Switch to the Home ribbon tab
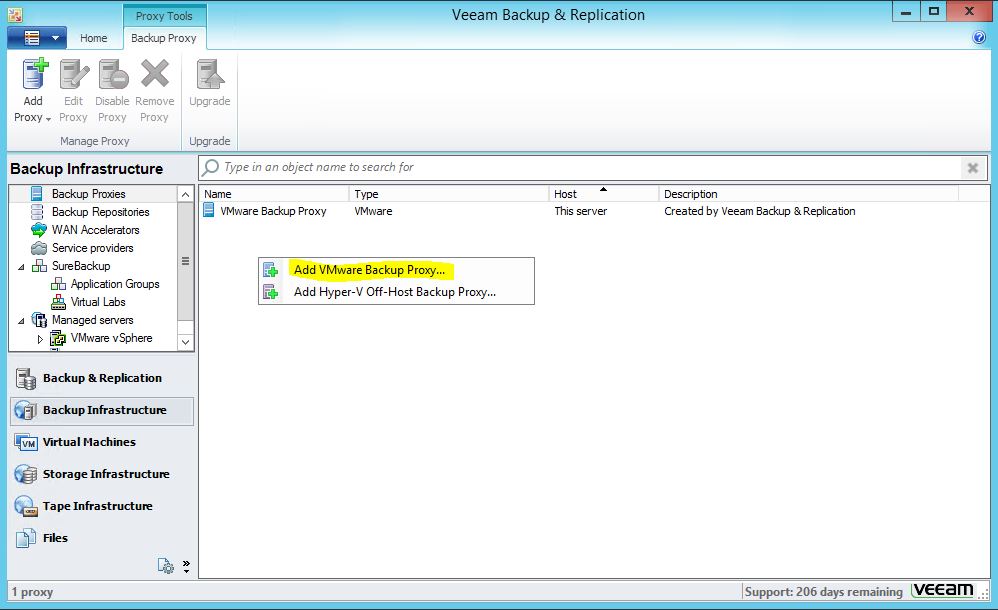The image size is (998, 610). (x=94, y=38)
